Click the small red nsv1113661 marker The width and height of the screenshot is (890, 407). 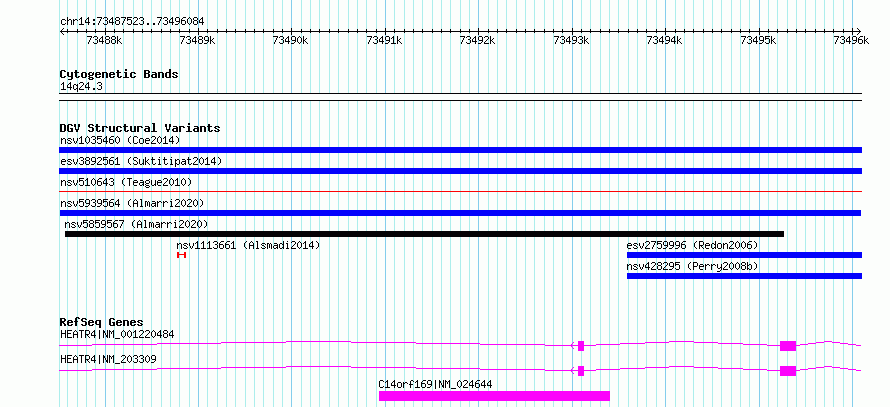[182, 255]
